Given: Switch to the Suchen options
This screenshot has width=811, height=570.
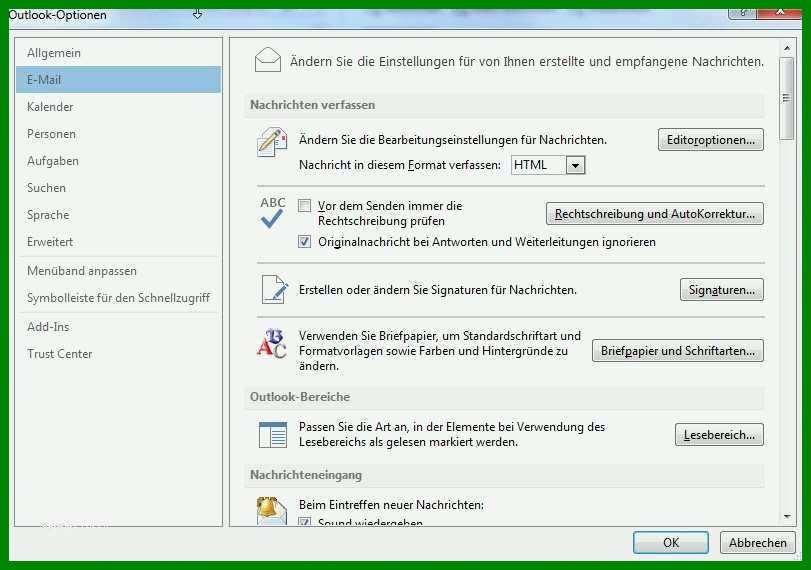Looking at the screenshot, I should click(x=118, y=188).
